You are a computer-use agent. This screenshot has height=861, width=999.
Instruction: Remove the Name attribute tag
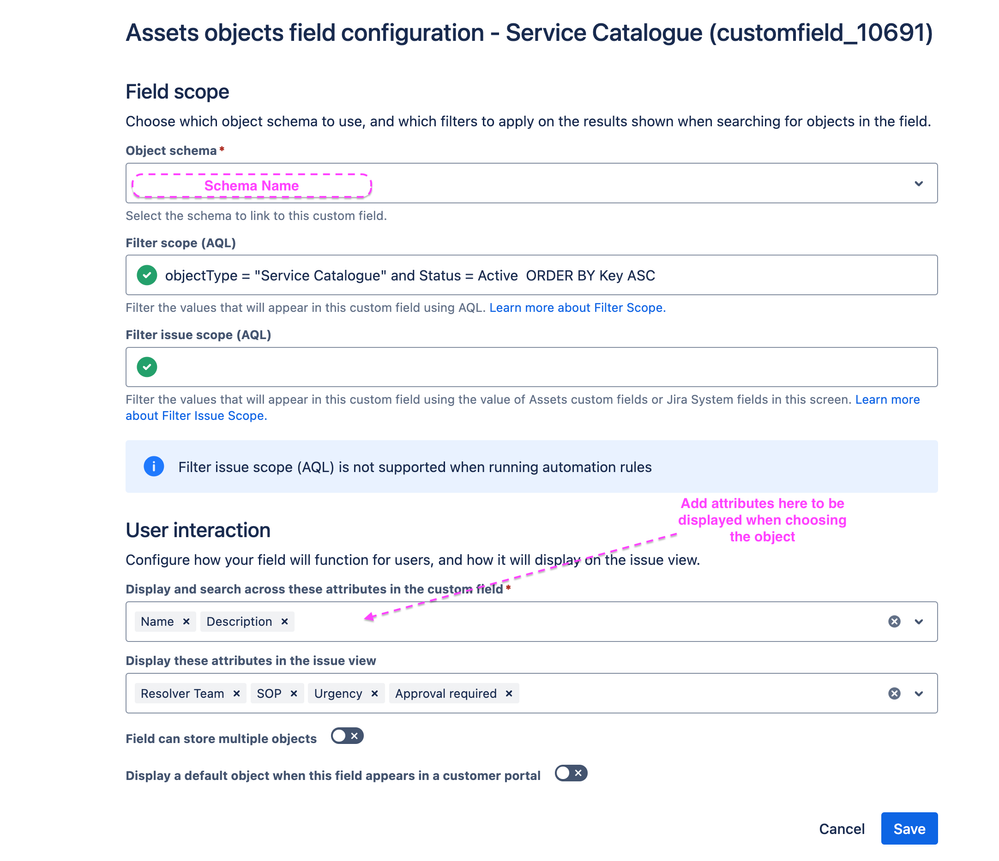click(186, 621)
